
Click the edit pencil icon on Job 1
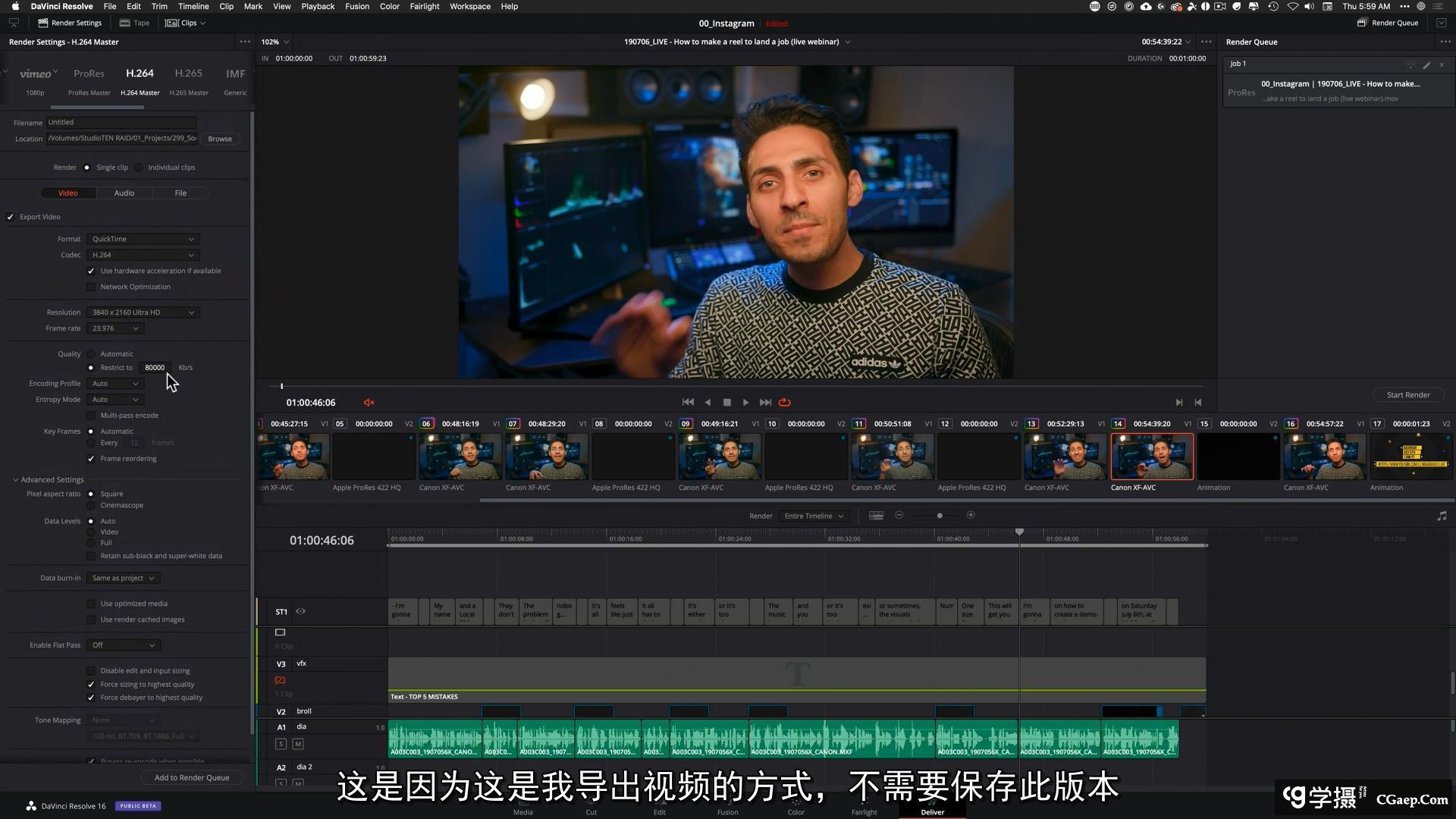[x=1426, y=64]
